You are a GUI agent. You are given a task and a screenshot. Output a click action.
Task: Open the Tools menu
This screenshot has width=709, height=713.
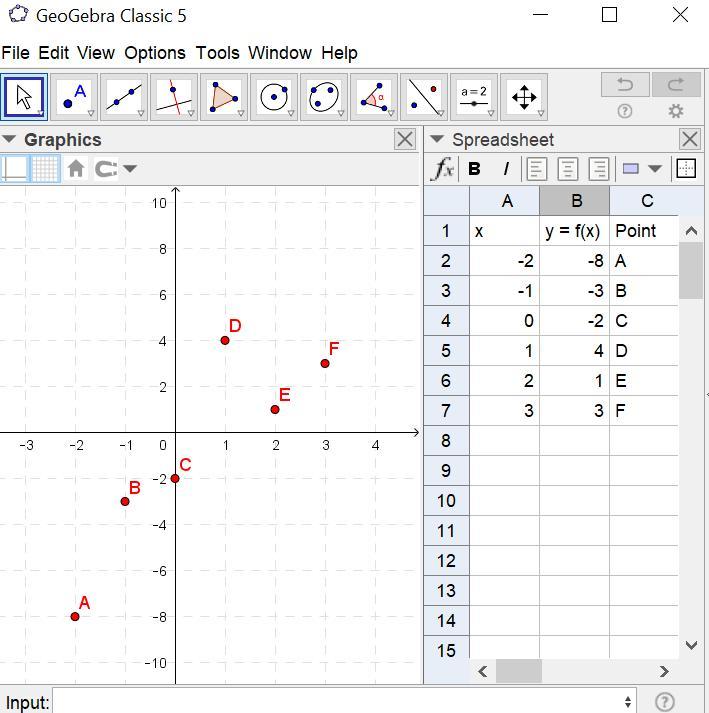tap(217, 53)
